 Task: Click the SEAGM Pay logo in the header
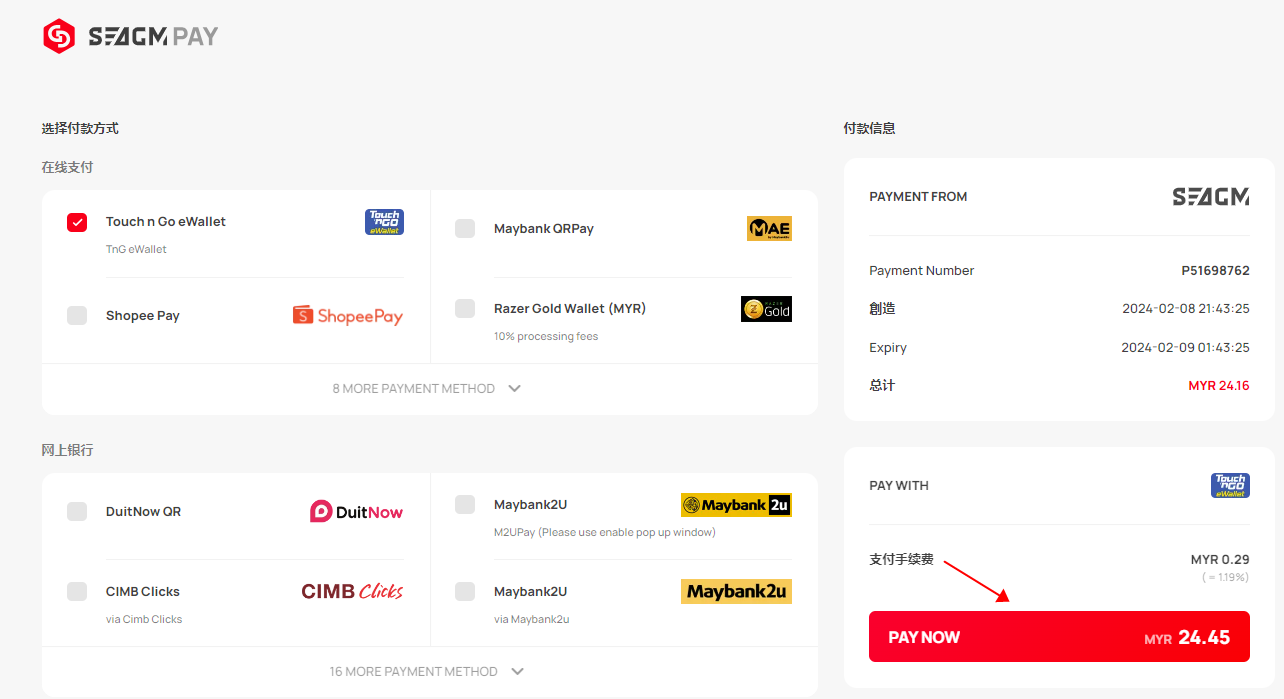click(130, 37)
